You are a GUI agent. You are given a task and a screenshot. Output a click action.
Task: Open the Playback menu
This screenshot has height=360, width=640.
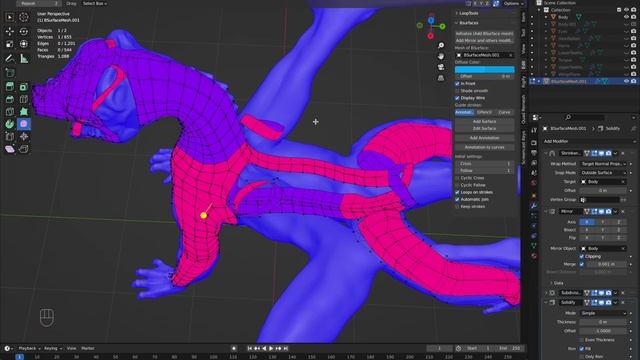tap(29, 348)
